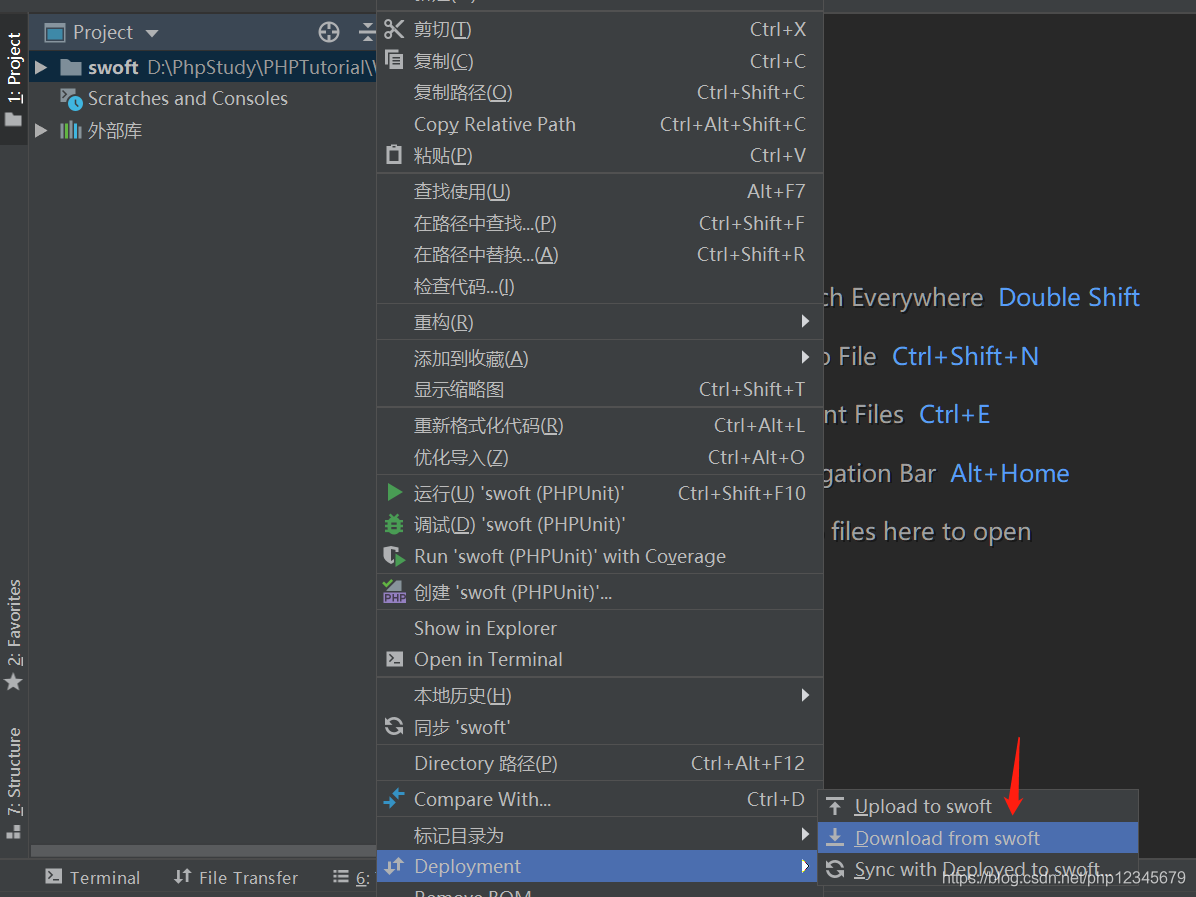
Task: Open the Terminal tool window tab
Action: [92, 877]
